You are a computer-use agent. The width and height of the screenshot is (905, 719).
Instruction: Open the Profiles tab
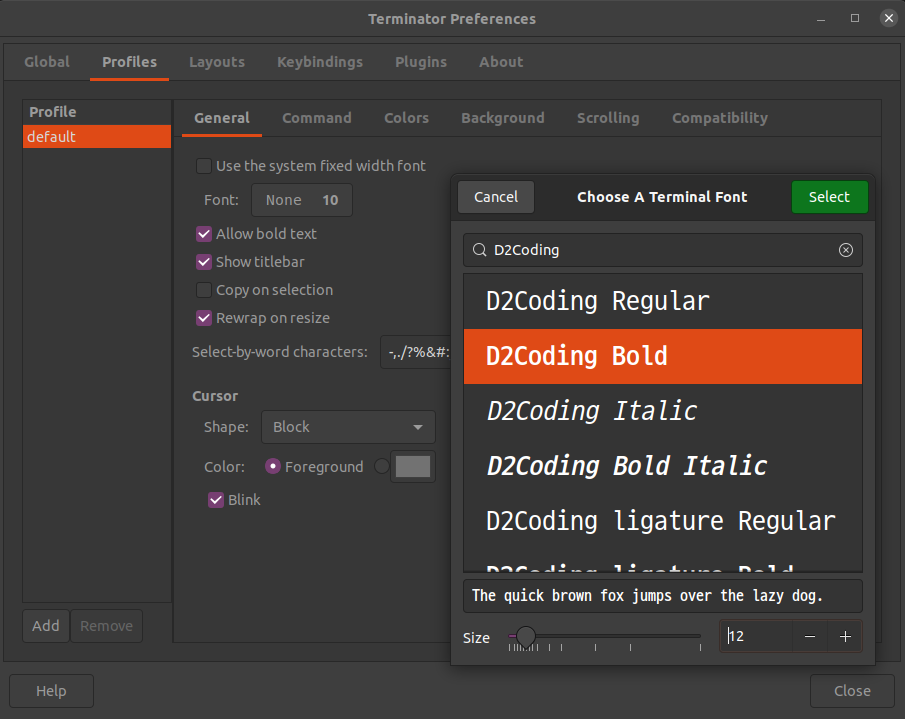click(x=129, y=62)
